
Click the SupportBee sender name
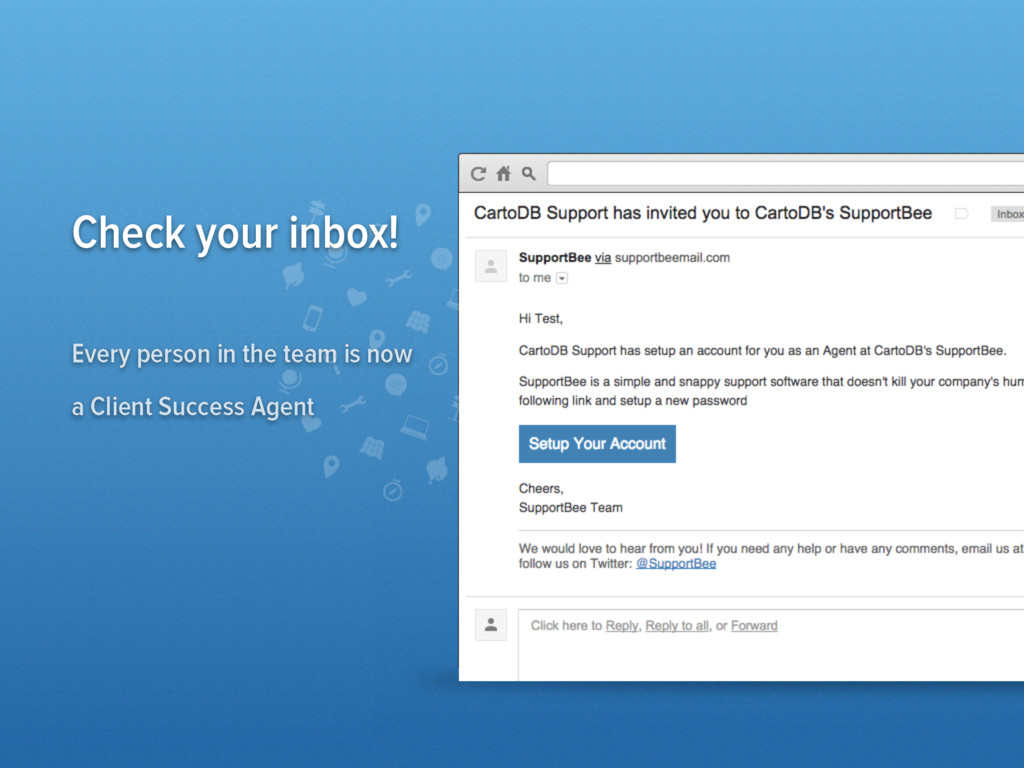point(555,258)
